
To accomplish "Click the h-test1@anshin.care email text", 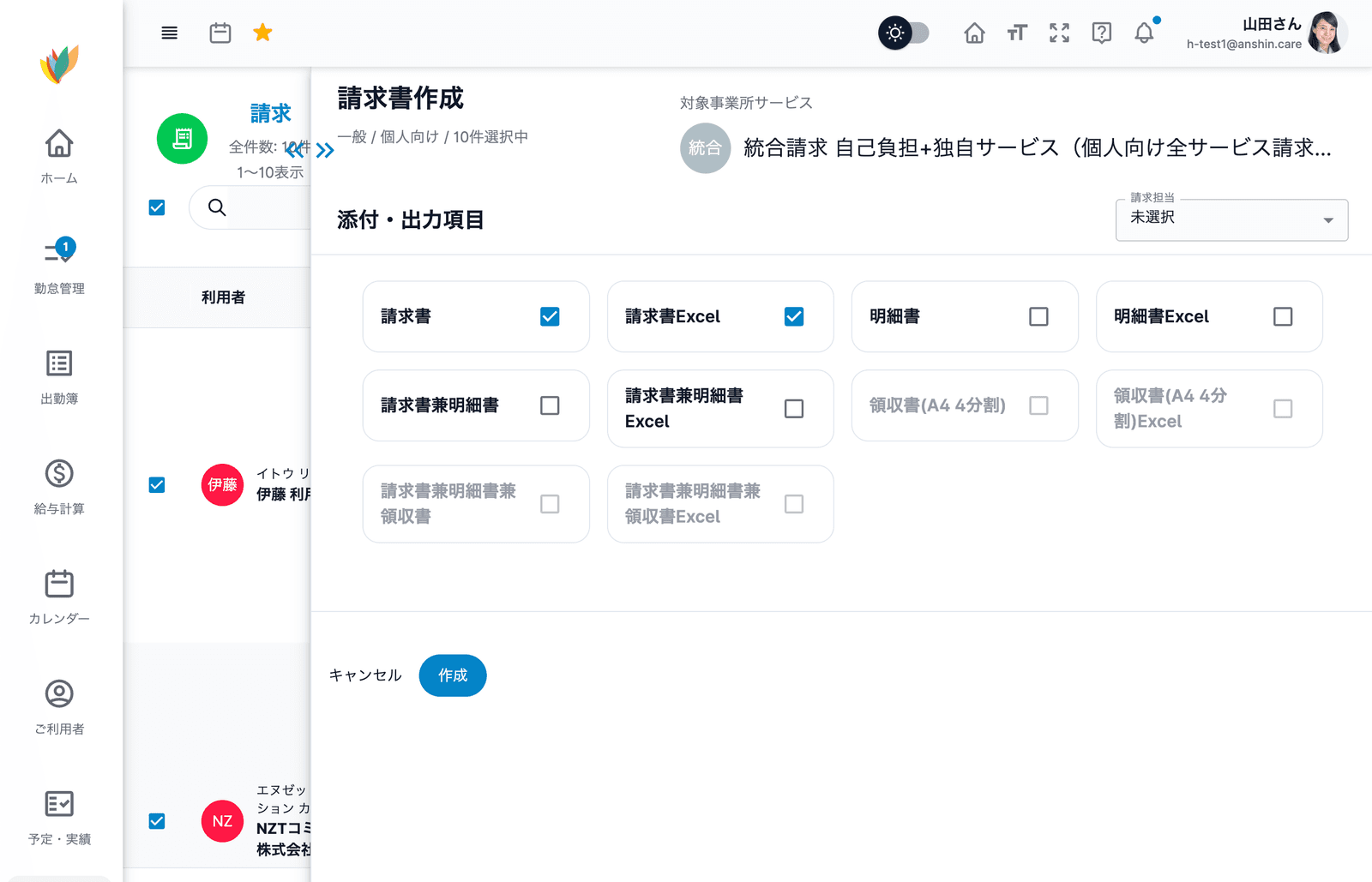I will click(x=1243, y=45).
